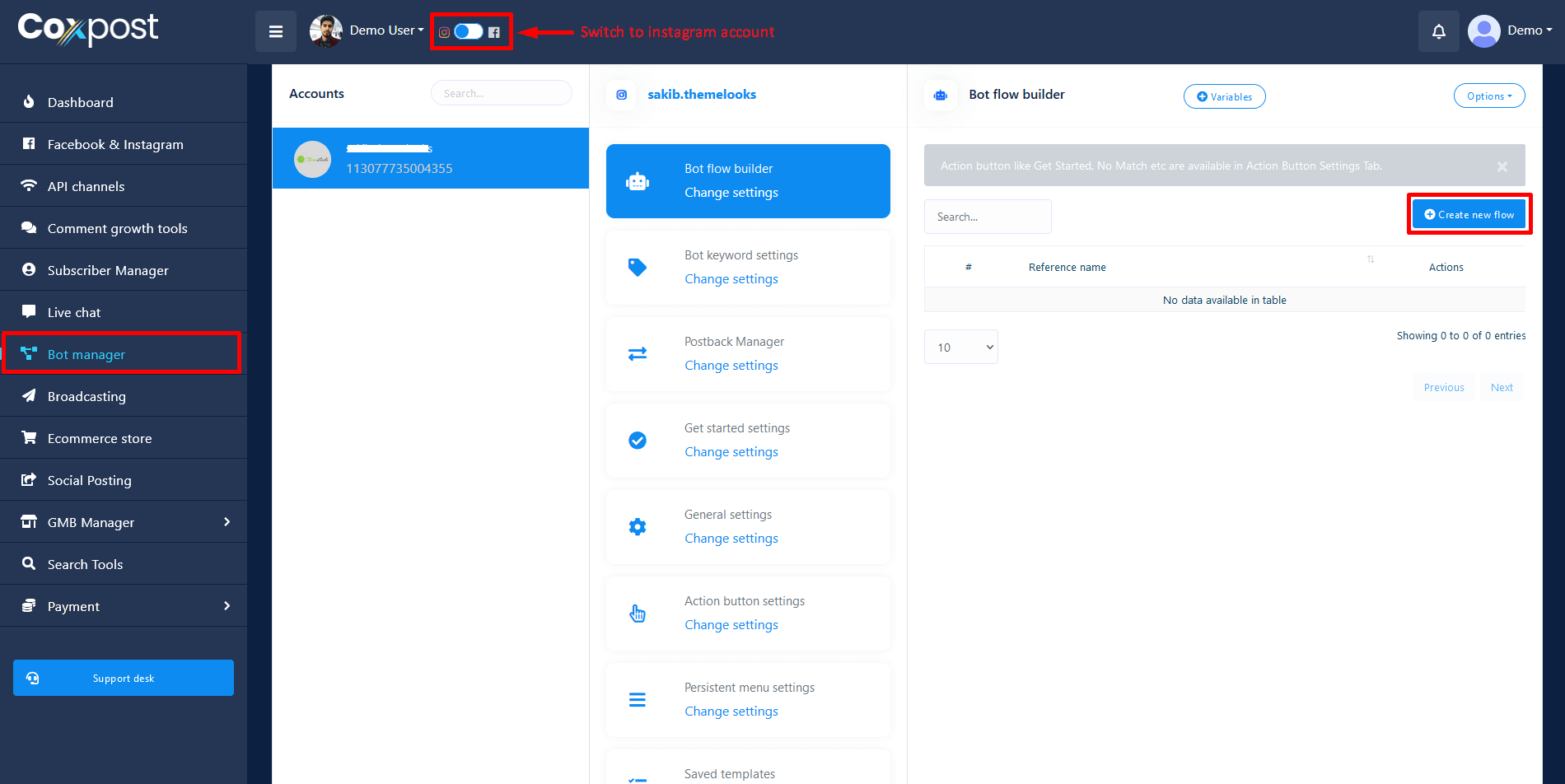Click the robot icon beside Bot flow builder title
The width and height of the screenshot is (1565, 784).
click(941, 96)
